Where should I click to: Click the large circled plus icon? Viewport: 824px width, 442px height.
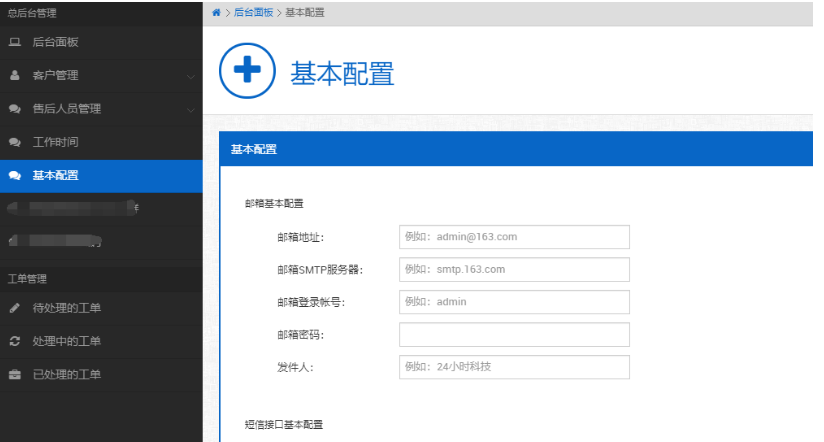247,70
